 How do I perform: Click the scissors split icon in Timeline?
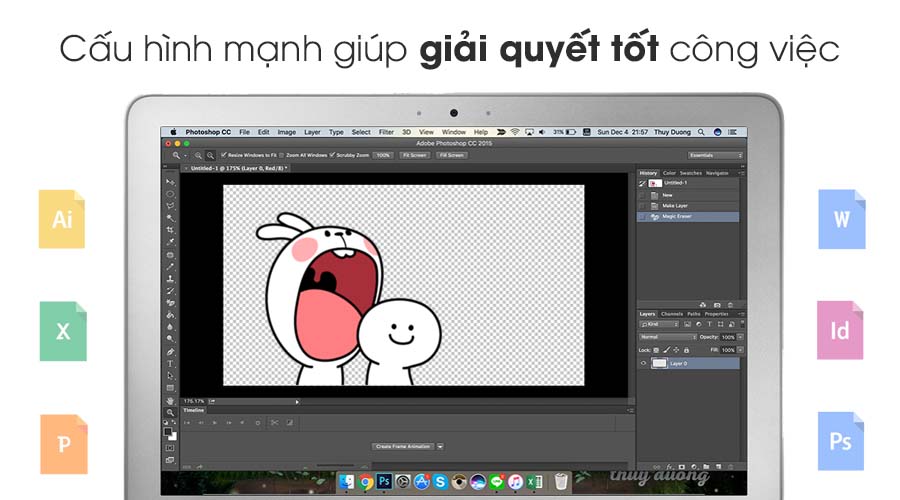(x=274, y=423)
